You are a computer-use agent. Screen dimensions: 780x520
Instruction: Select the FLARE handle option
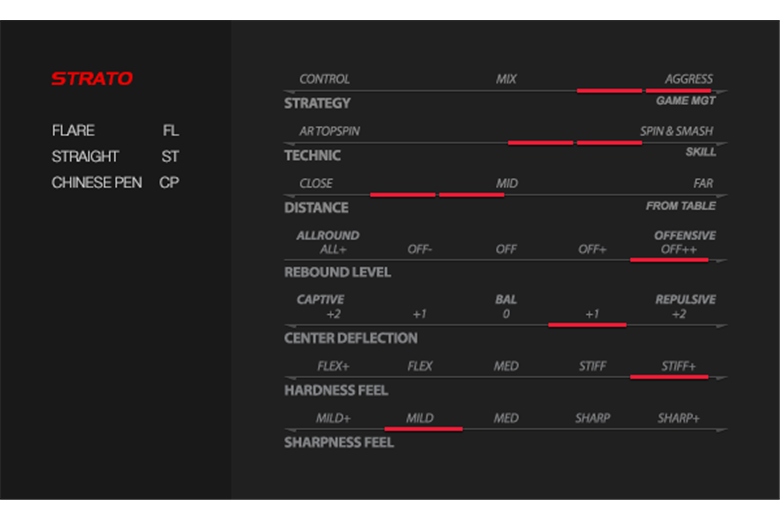(x=73, y=130)
